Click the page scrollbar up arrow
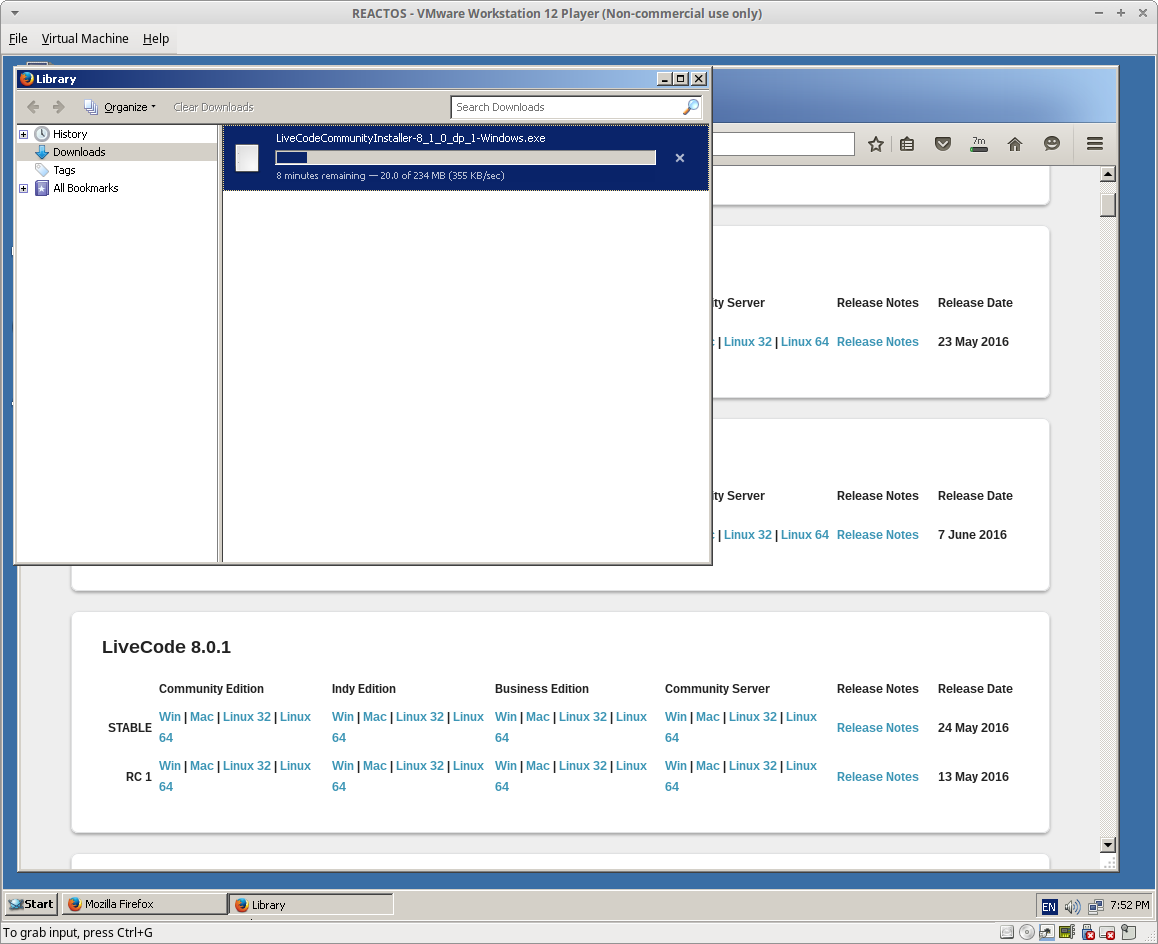This screenshot has height=944, width=1158. point(1107,174)
